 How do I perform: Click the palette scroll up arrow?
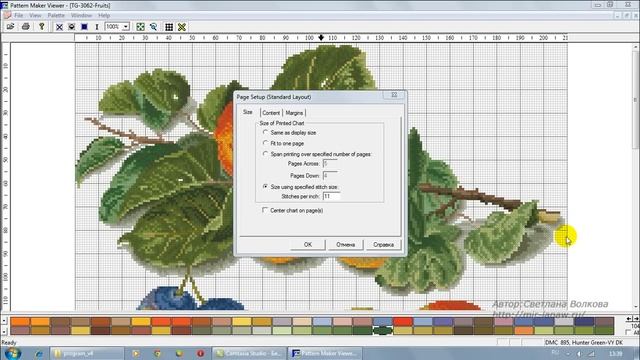(x=4, y=321)
